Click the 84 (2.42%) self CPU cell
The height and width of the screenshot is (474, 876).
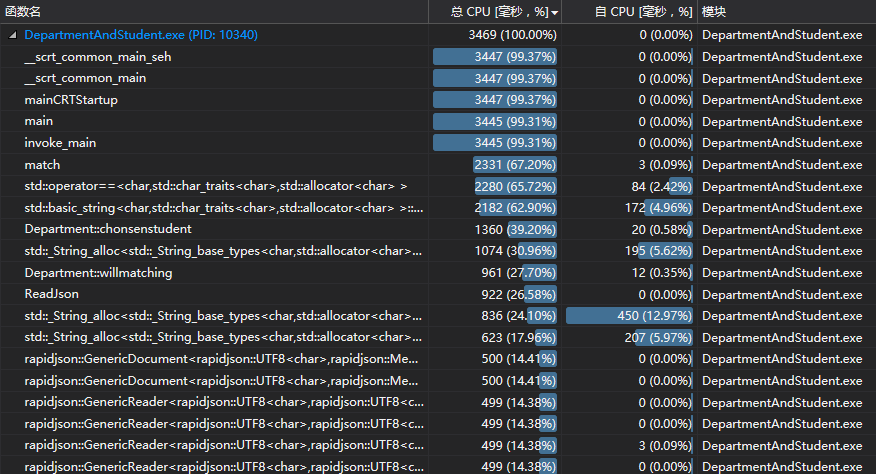(x=630, y=186)
